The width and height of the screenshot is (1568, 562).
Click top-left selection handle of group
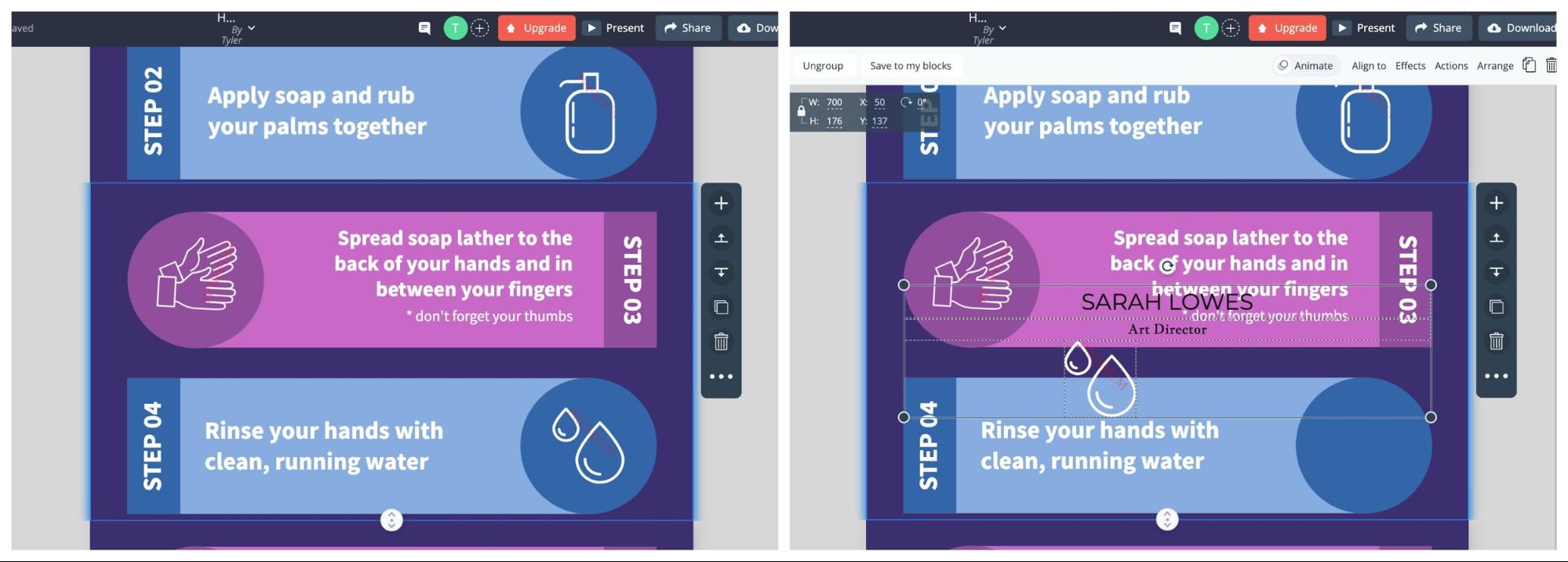(904, 285)
